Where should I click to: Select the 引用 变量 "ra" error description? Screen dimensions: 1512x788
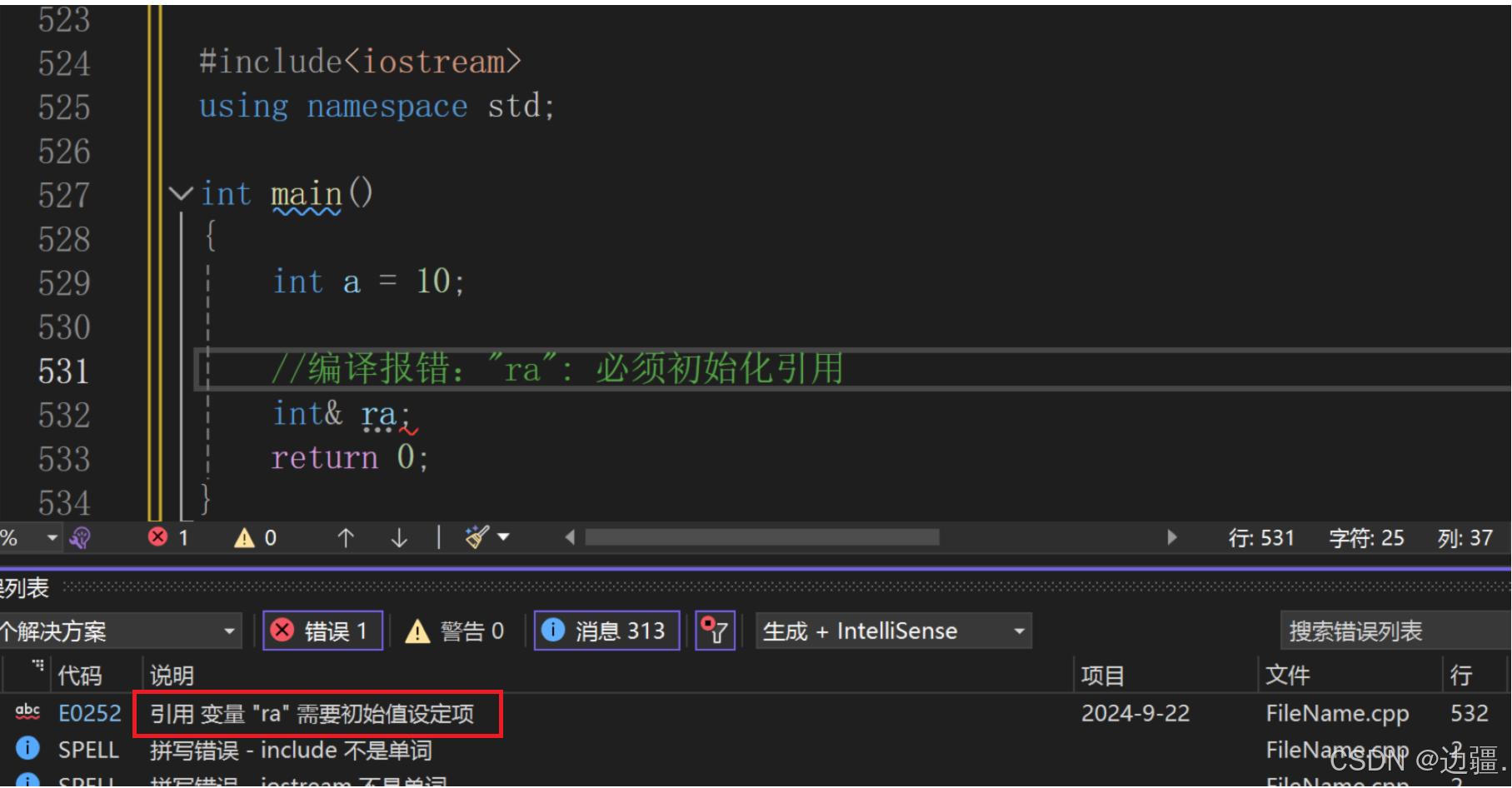tap(312, 715)
